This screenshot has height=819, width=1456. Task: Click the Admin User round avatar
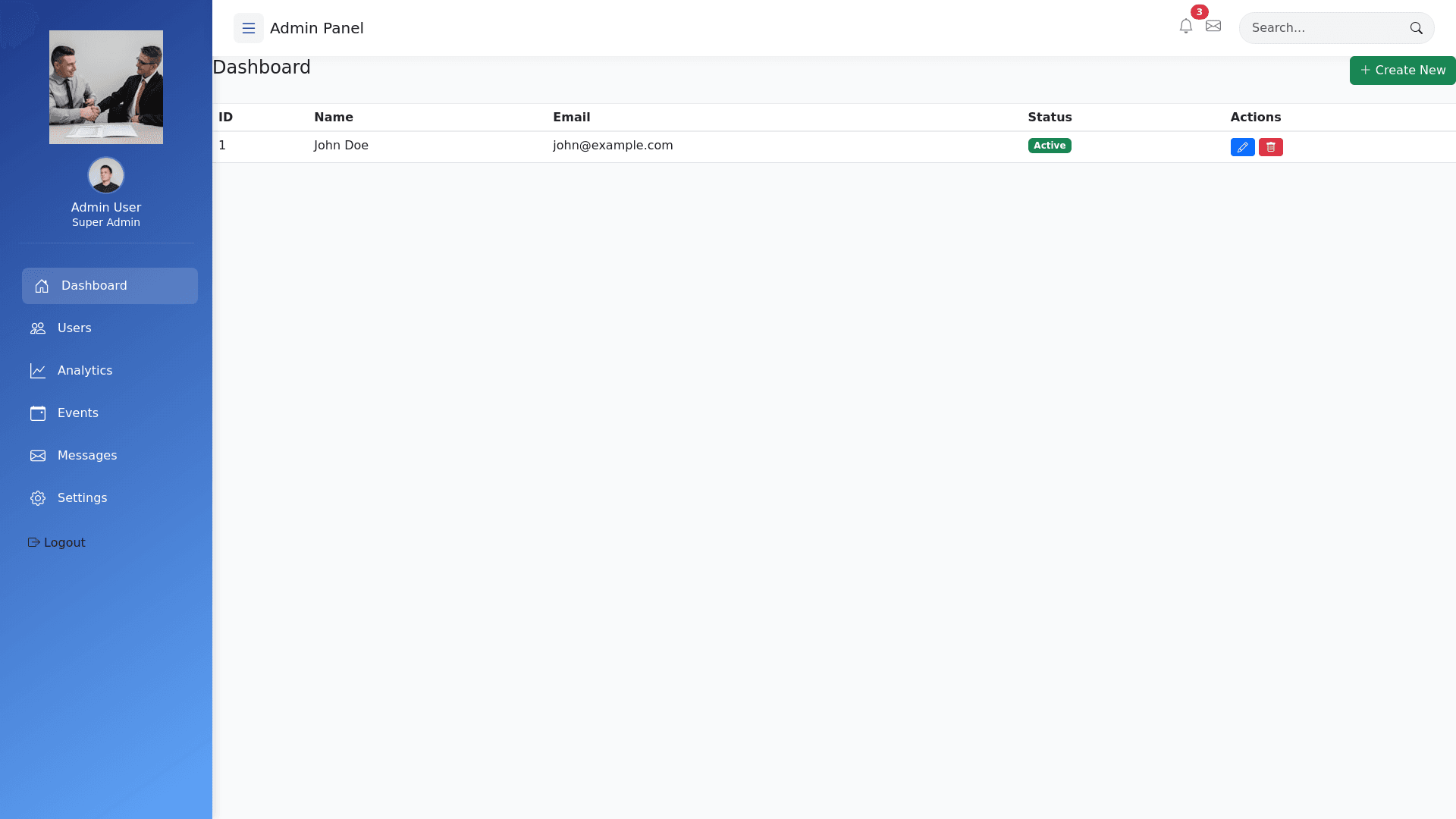coord(106,175)
